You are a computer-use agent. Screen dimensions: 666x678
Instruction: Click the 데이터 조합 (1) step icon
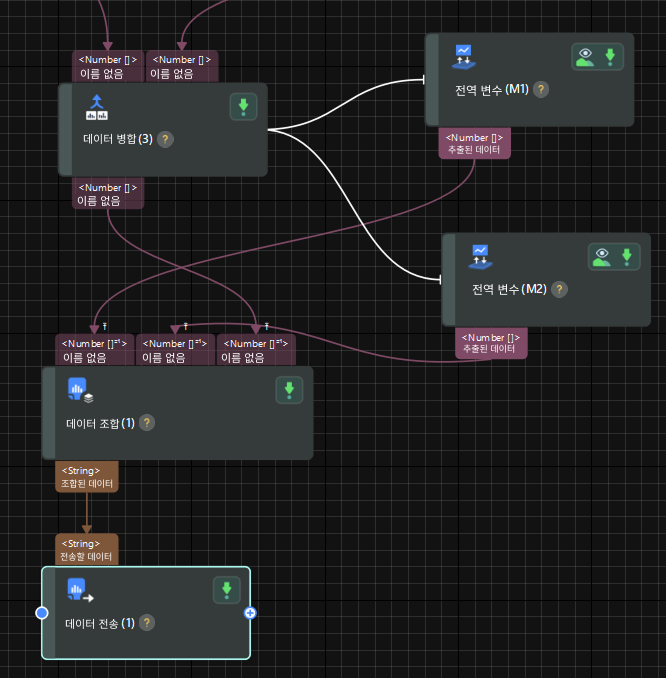click(x=80, y=390)
